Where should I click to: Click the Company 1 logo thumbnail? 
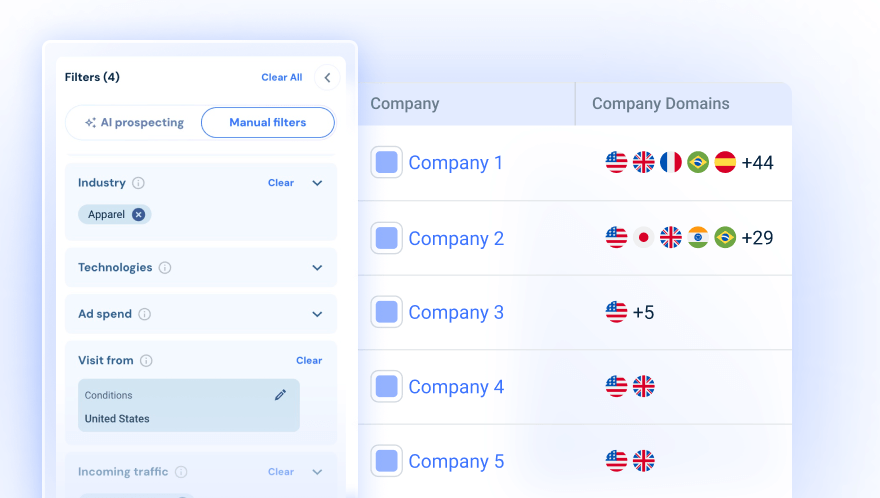coord(387,162)
